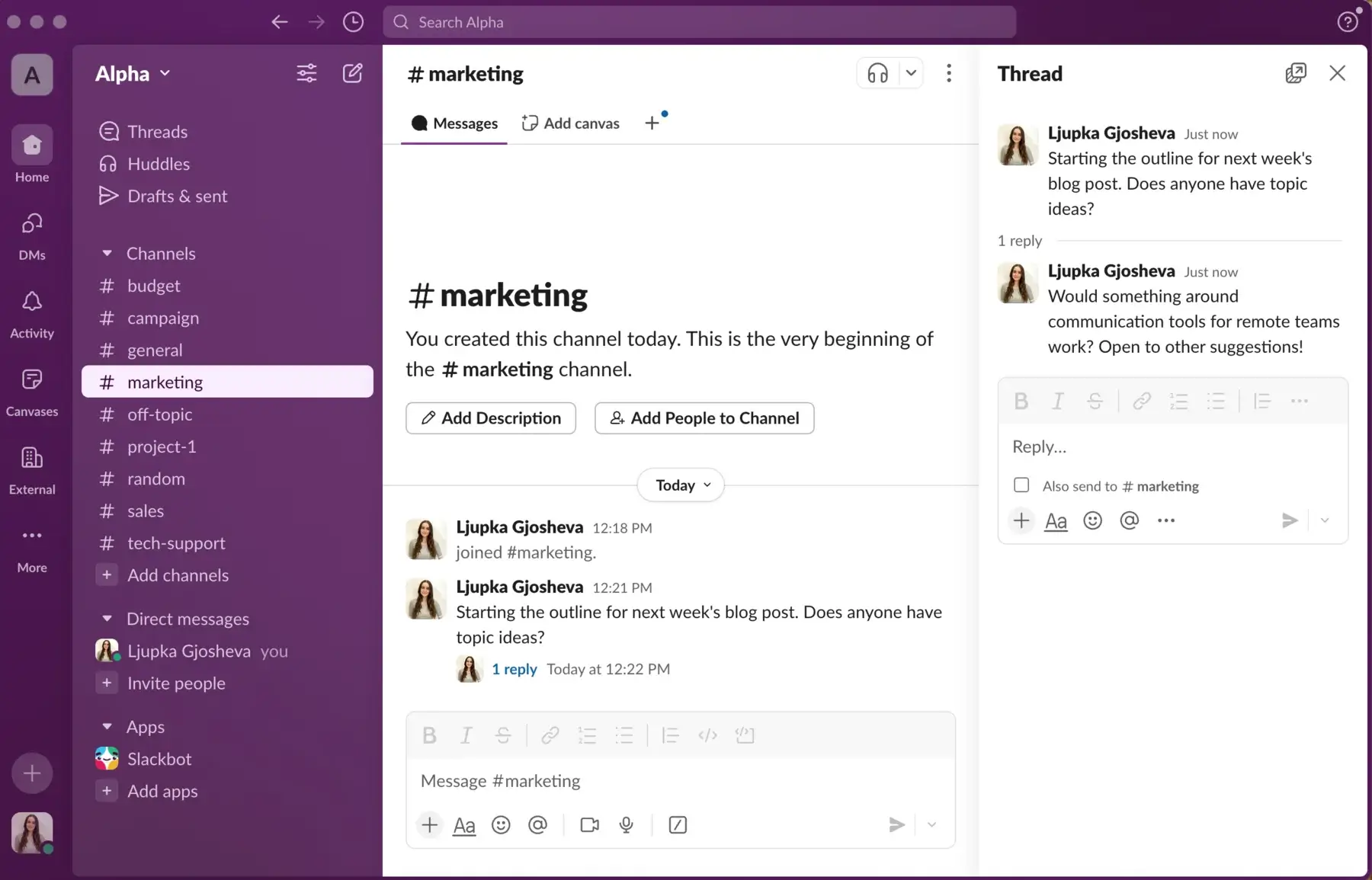Close the Thread panel
This screenshot has width=1372, height=880.
click(x=1337, y=73)
